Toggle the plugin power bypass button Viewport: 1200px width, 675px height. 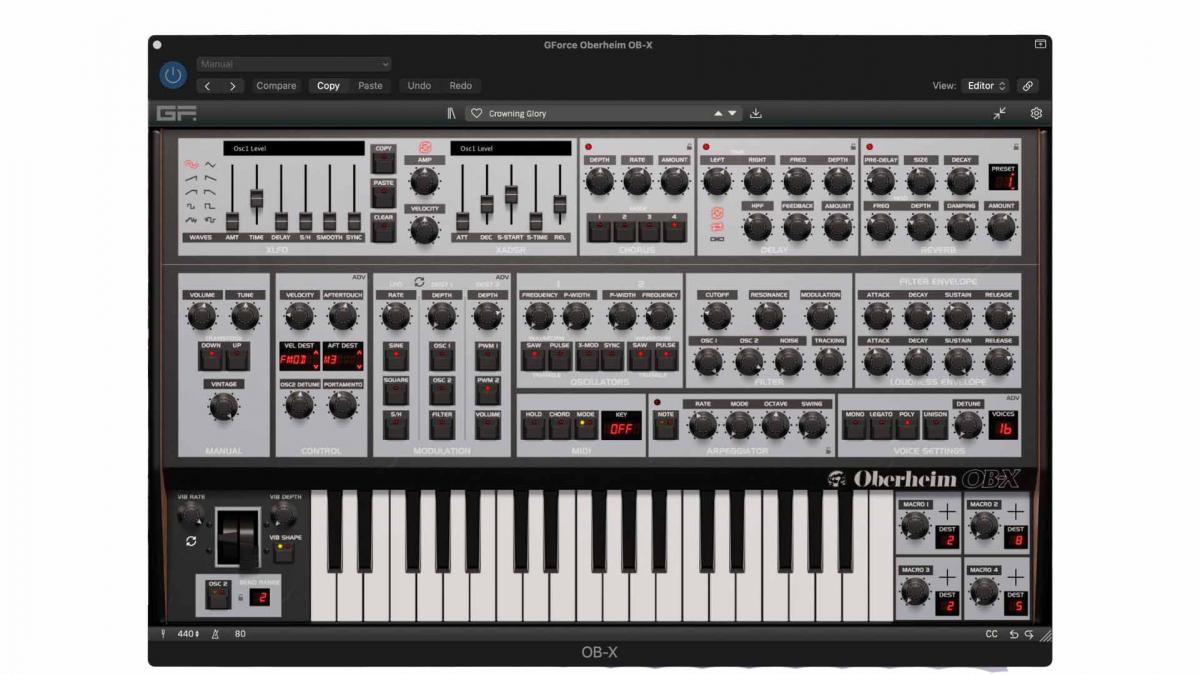tap(173, 75)
